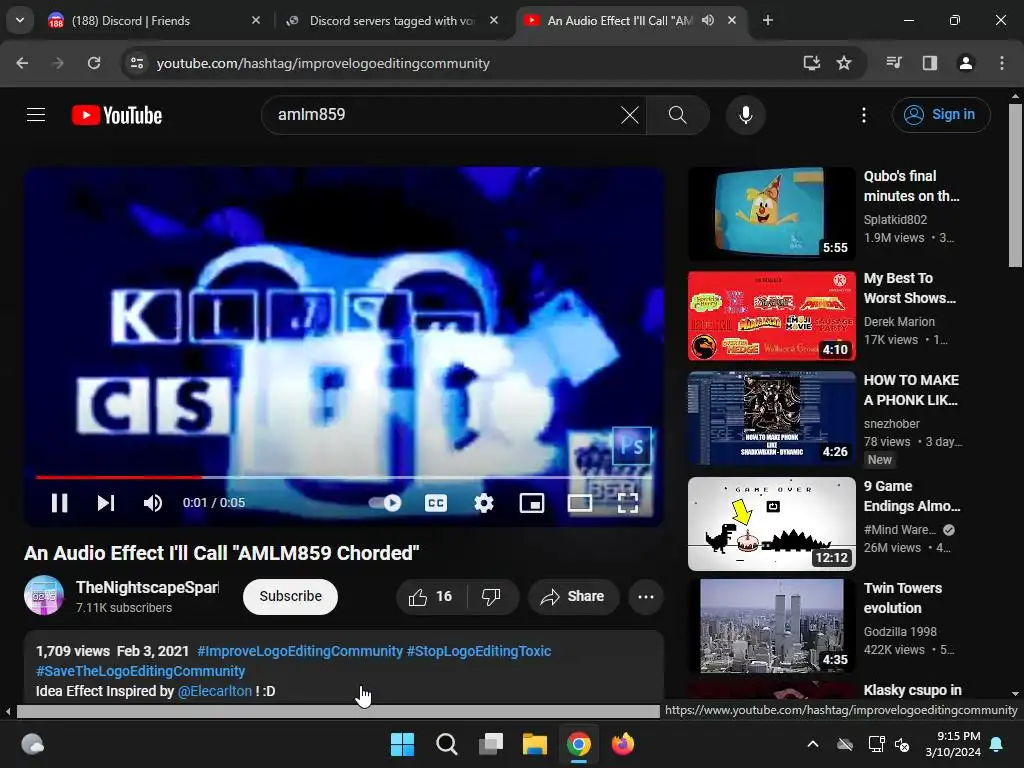Open Firefox from the taskbar
Viewport: 1024px width, 768px height.
click(622, 744)
